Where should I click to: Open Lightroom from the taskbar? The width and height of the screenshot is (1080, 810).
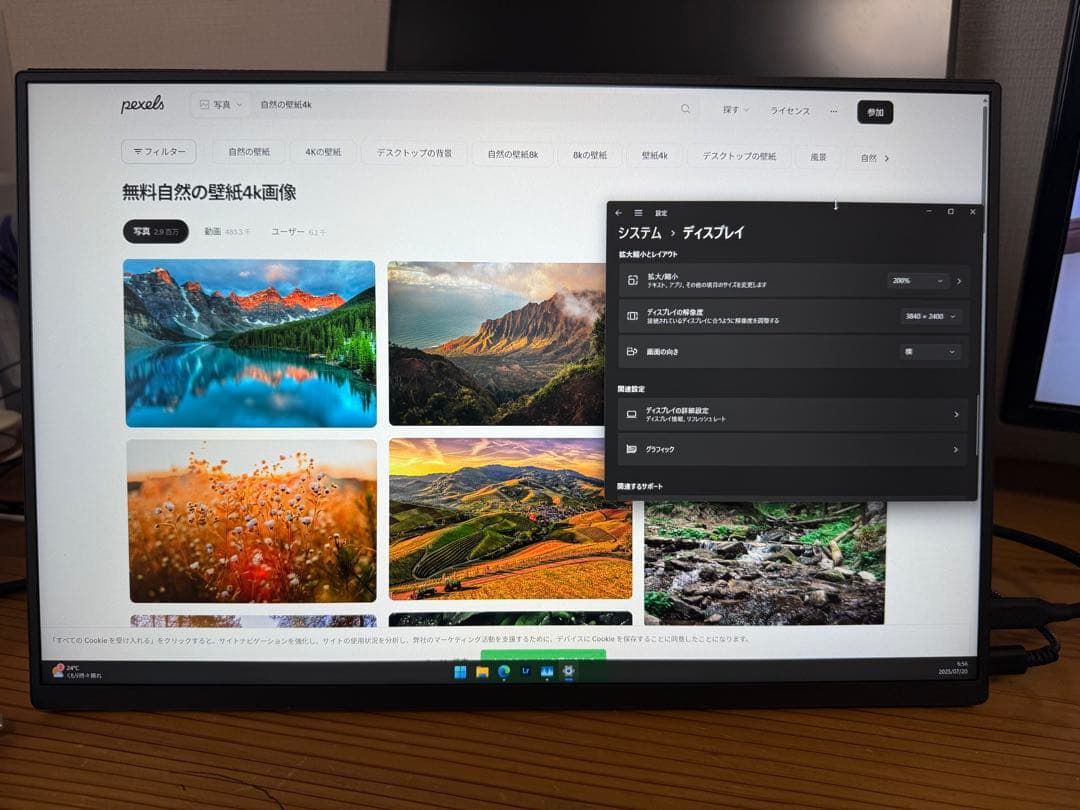click(525, 672)
